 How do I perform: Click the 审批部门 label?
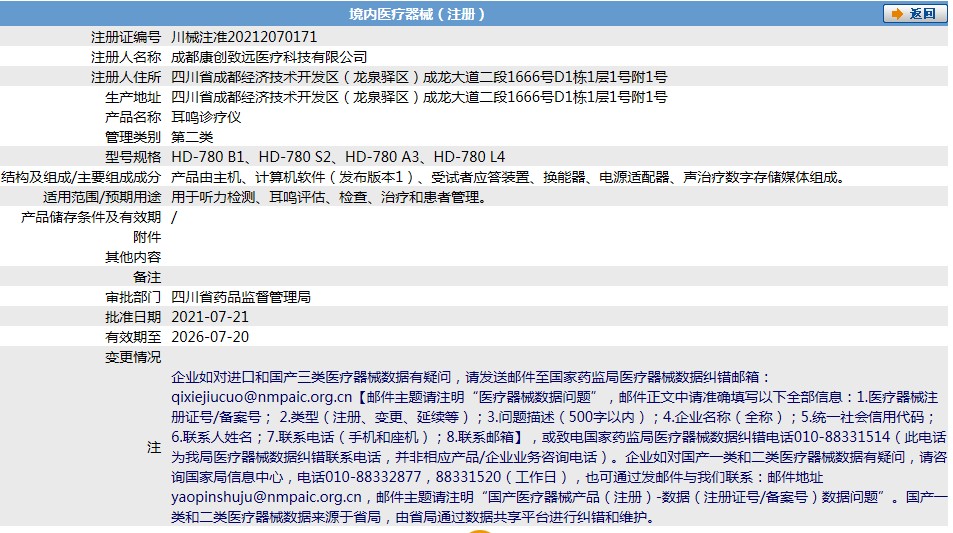pyautogui.click(x=133, y=297)
